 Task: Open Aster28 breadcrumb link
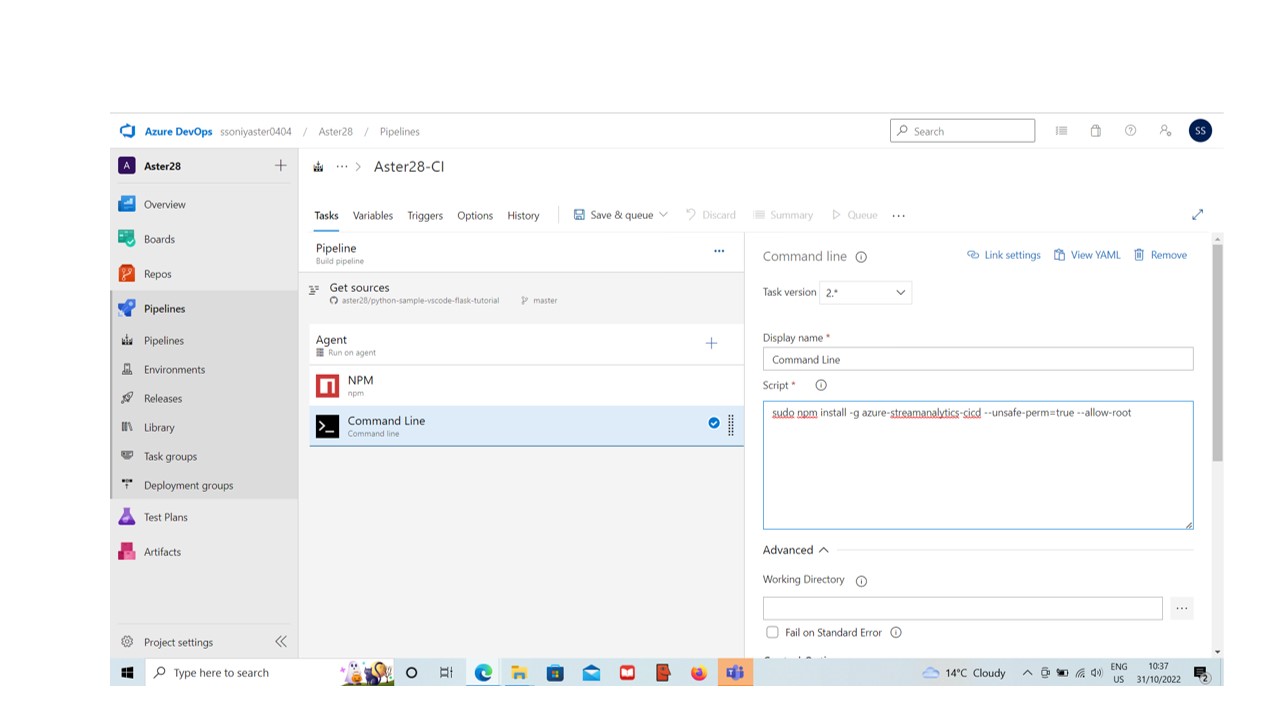336,131
